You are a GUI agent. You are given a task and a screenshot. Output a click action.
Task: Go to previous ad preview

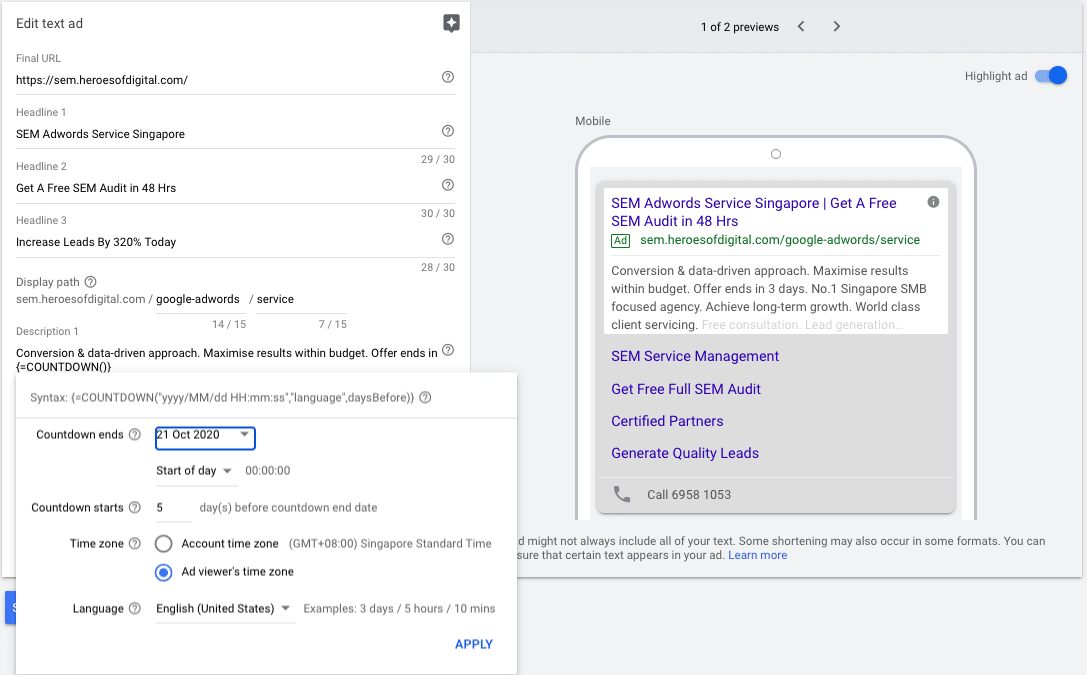801,27
